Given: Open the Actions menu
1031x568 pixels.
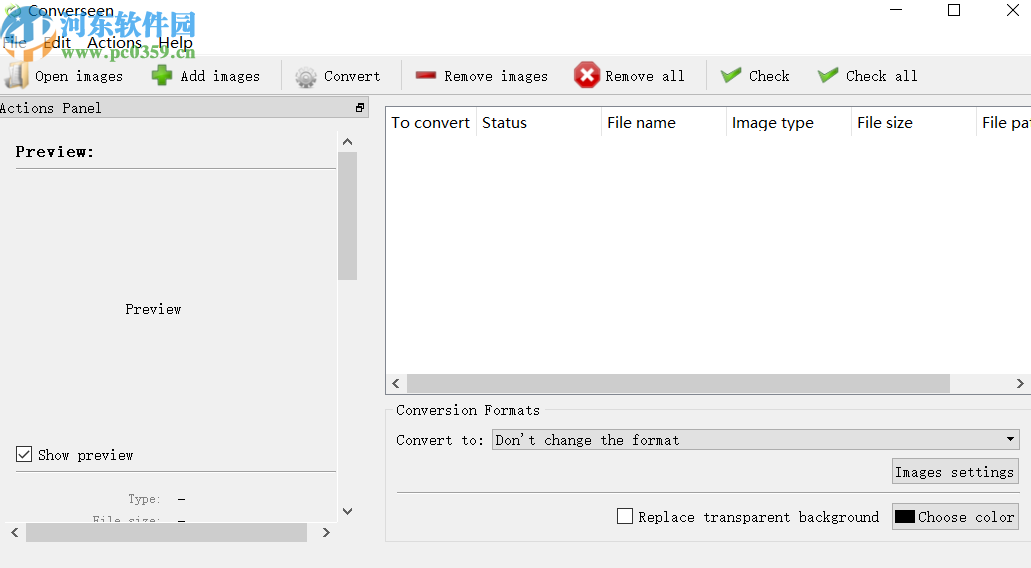Looking at the screenshot, I should pos(114,43).
